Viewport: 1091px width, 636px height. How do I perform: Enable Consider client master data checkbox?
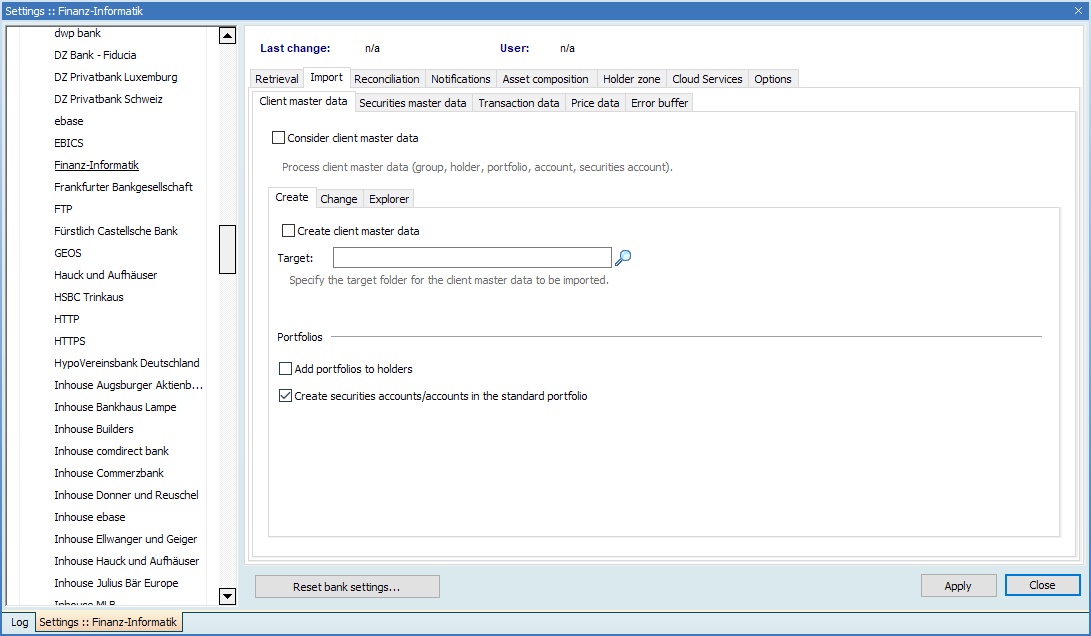coord(279,138)
